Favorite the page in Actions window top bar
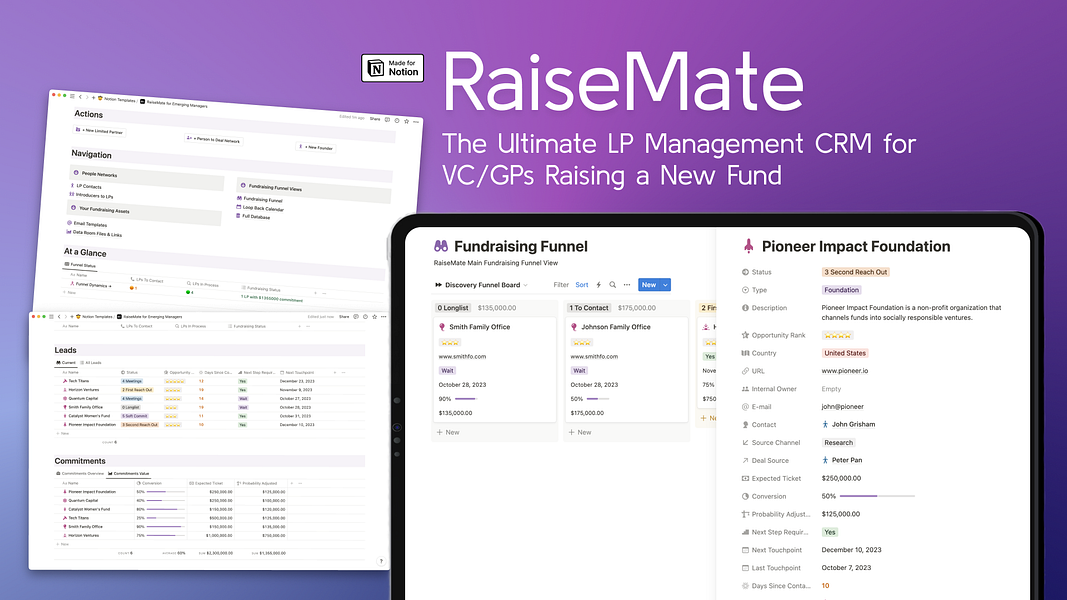 point(406,121)
